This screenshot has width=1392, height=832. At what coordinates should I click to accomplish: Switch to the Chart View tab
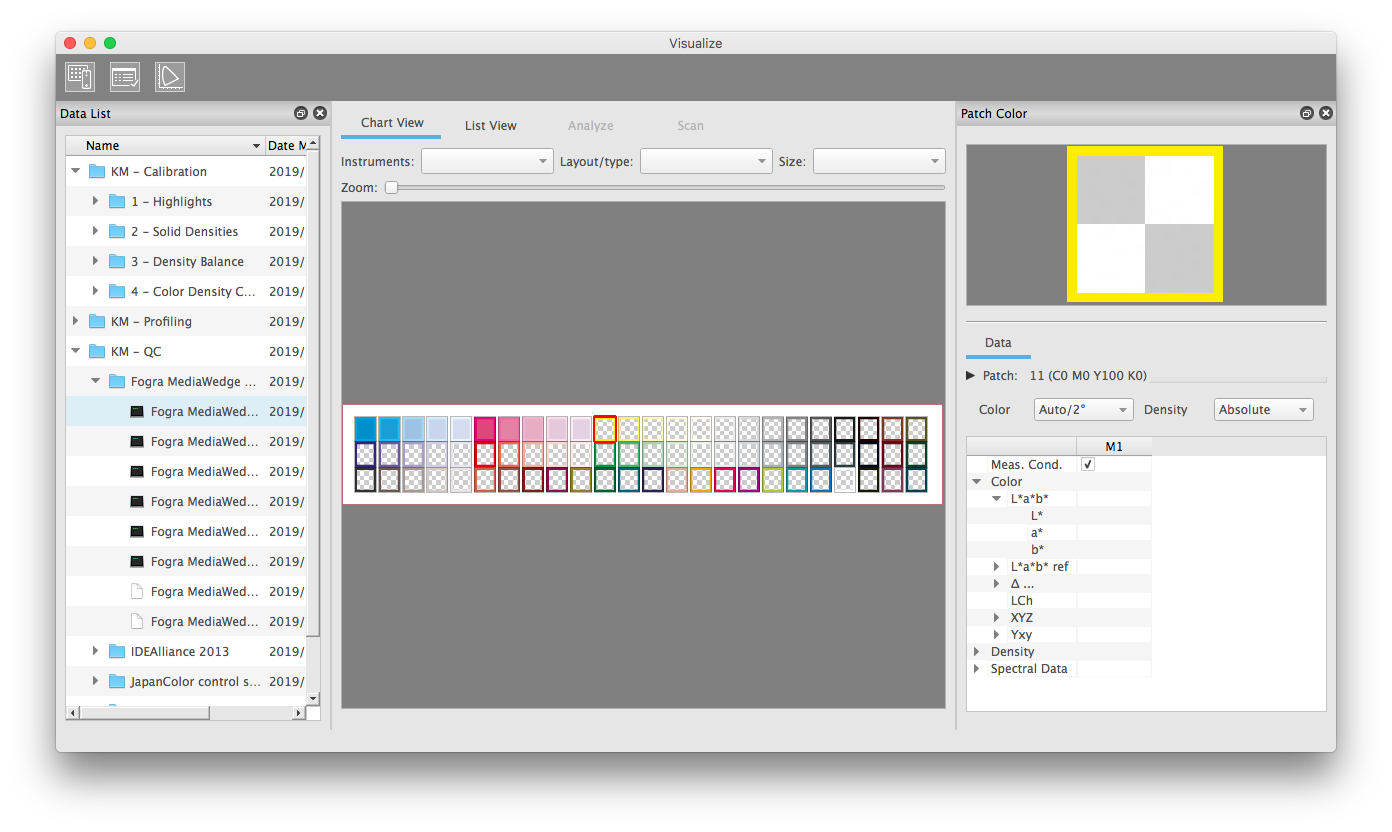(392, 123)
